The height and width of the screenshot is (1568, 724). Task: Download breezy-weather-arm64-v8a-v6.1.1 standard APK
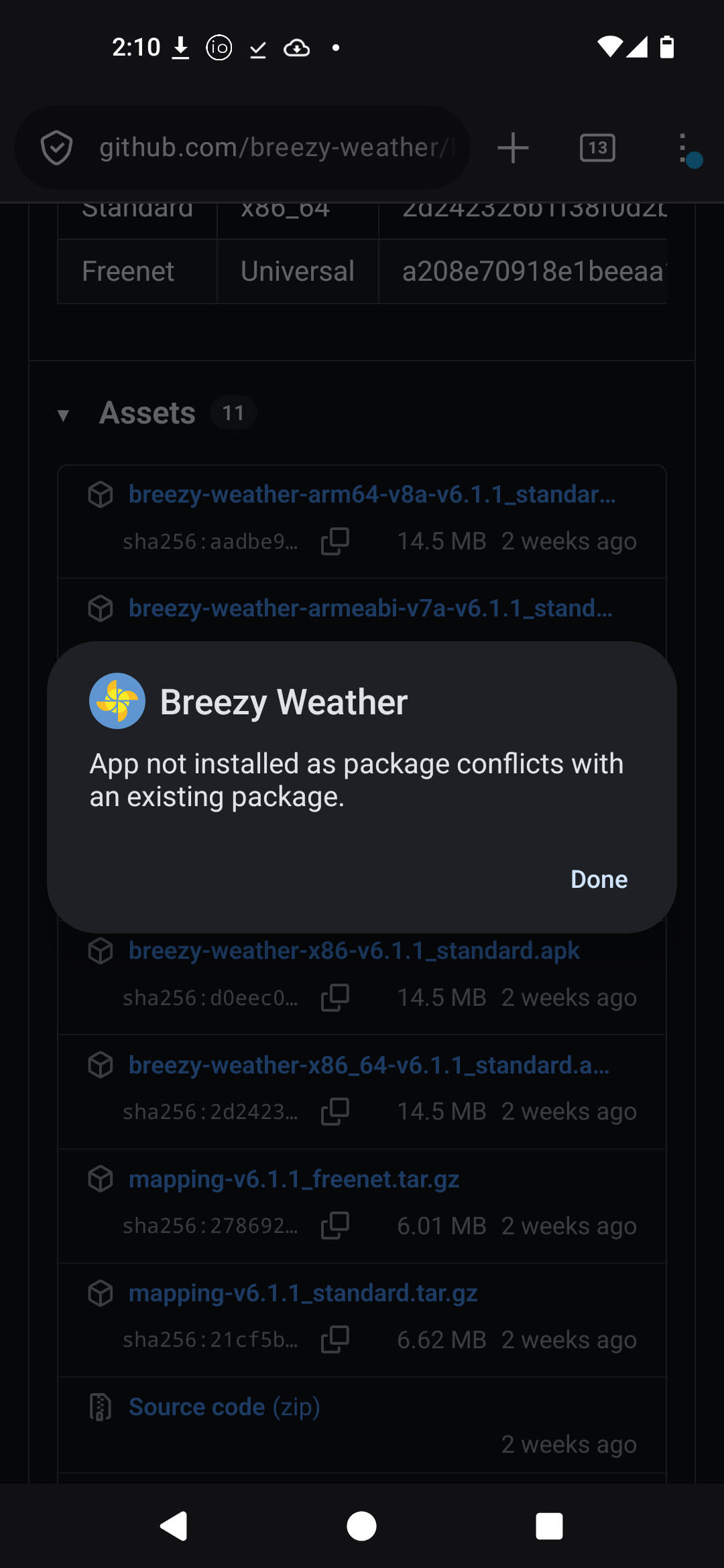coord(371,495)
